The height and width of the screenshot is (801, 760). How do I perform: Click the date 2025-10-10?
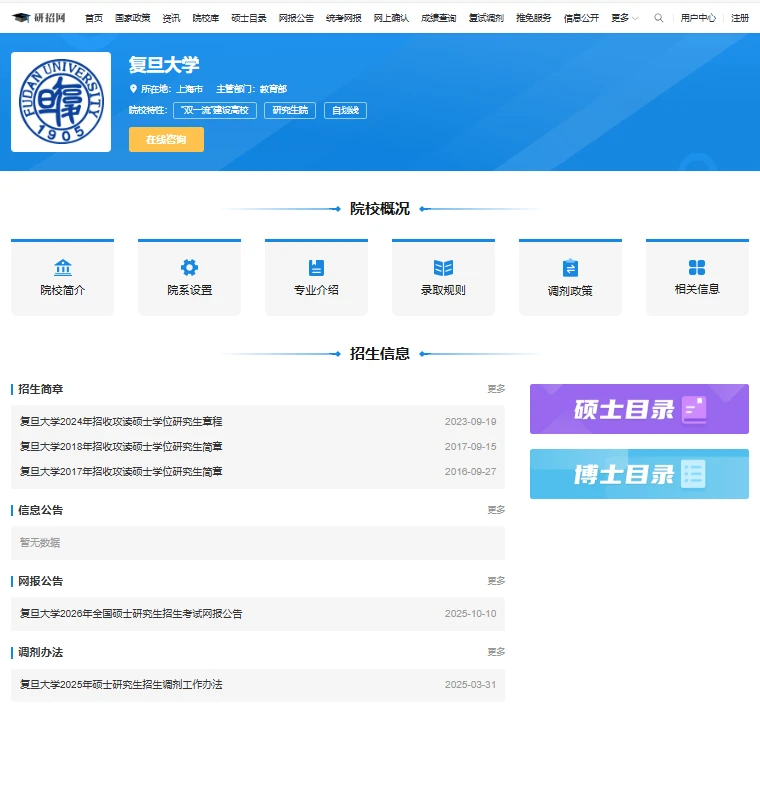(x=470, y=614)
